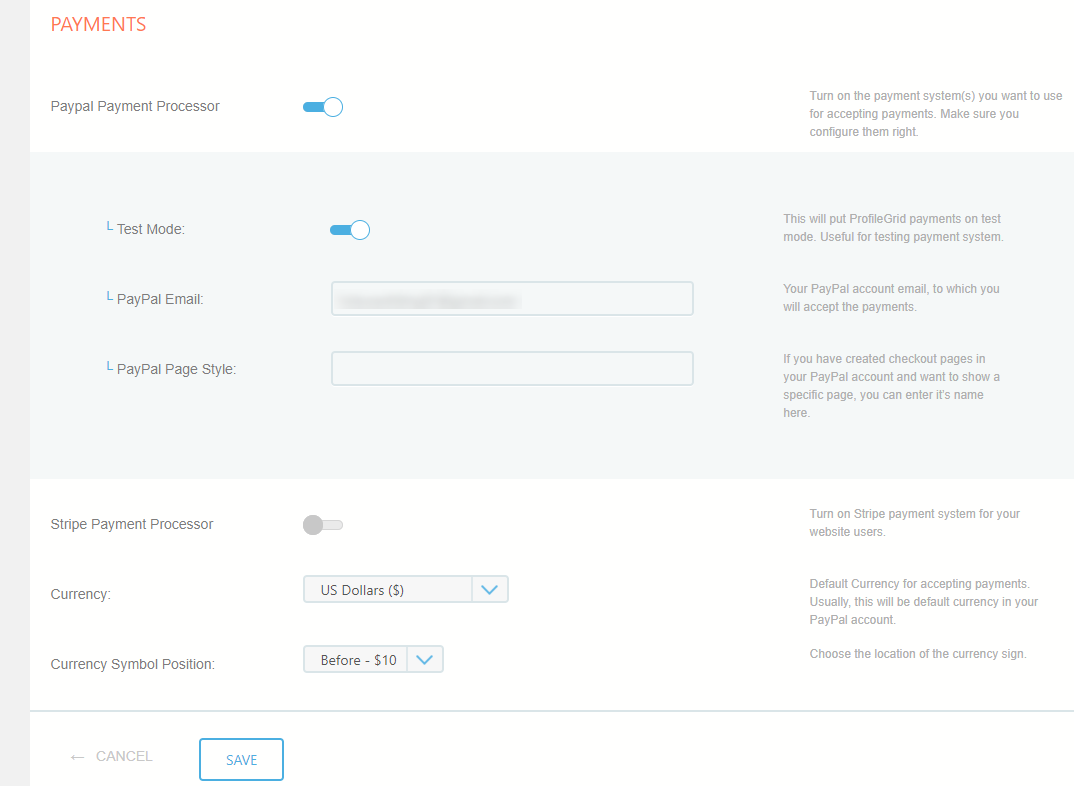Click the PAYMENTS section heading
The image size is (1074, 786).
tap(98, 25)
